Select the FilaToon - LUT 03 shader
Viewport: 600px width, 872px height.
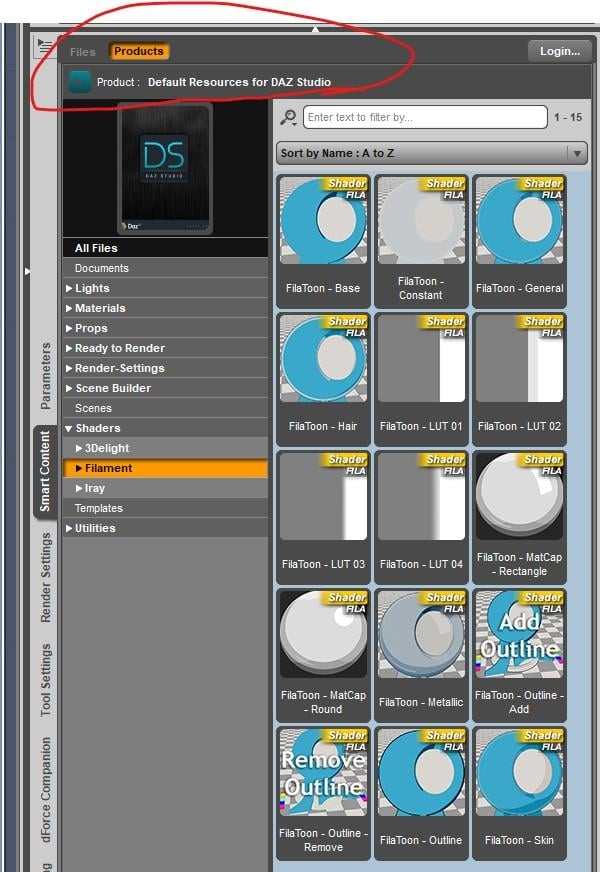click(323, 517)
